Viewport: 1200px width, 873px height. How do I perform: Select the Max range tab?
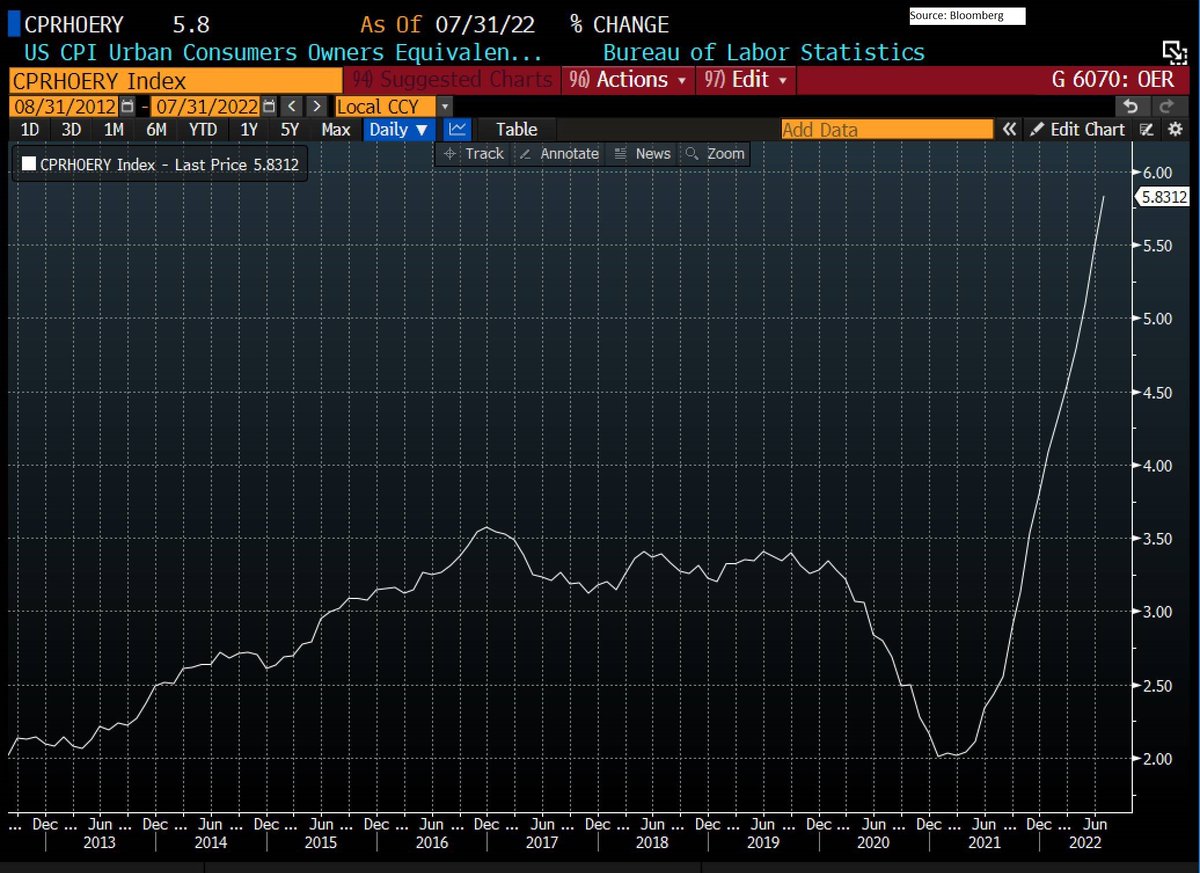(336, 129)
